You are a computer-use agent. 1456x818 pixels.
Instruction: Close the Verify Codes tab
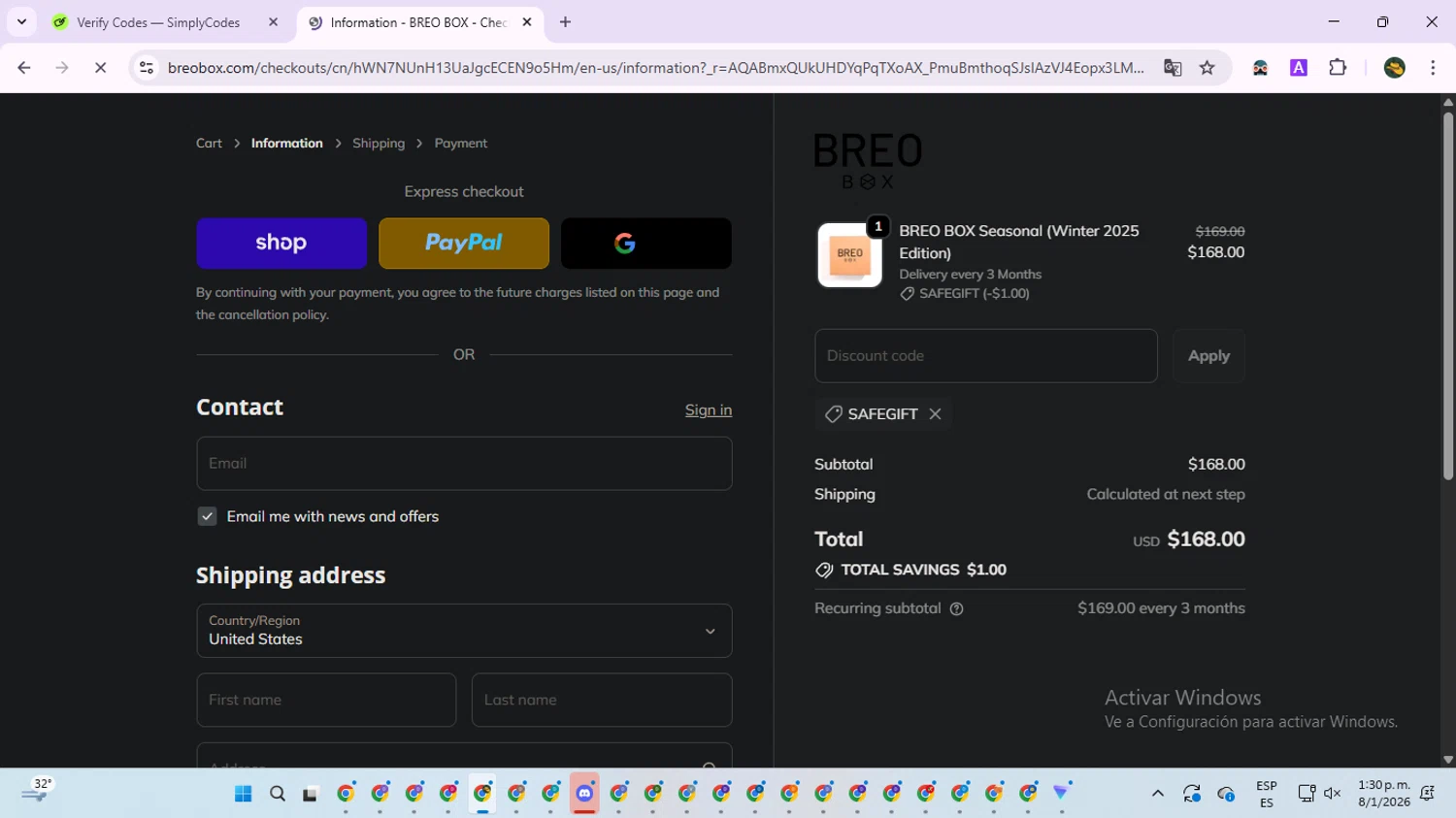click(273, 22)
